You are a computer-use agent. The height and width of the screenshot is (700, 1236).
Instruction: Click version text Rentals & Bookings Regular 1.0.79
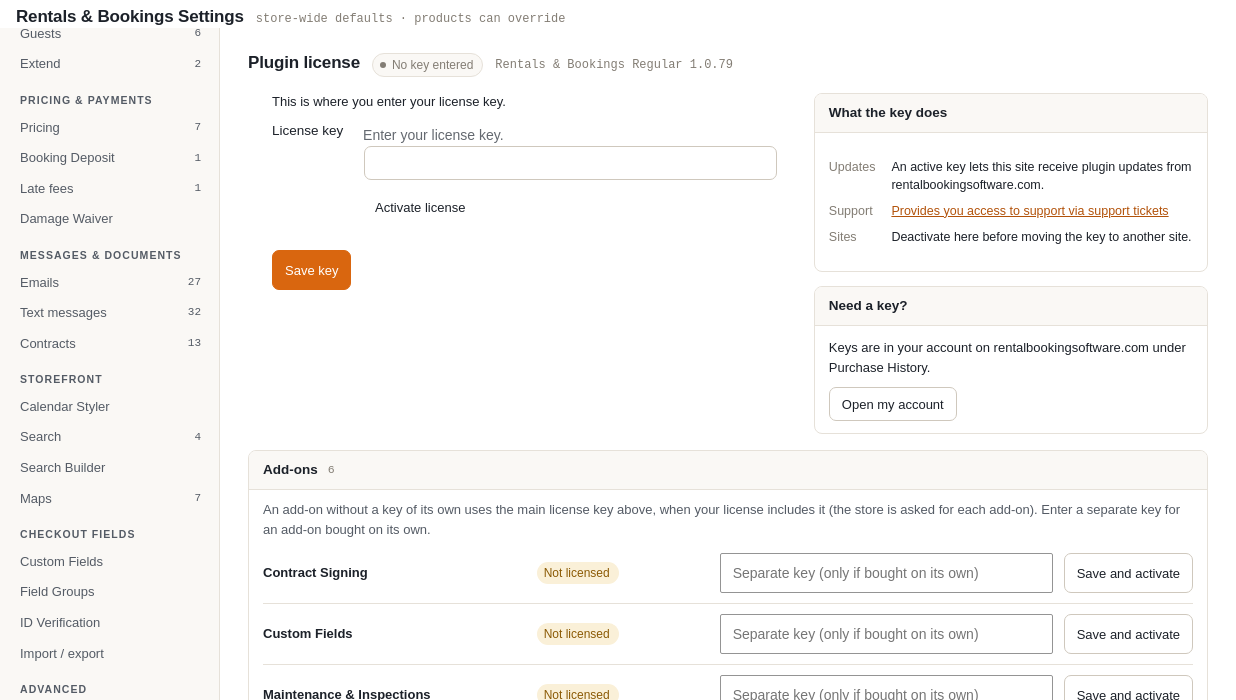click(x=614, y=65)
